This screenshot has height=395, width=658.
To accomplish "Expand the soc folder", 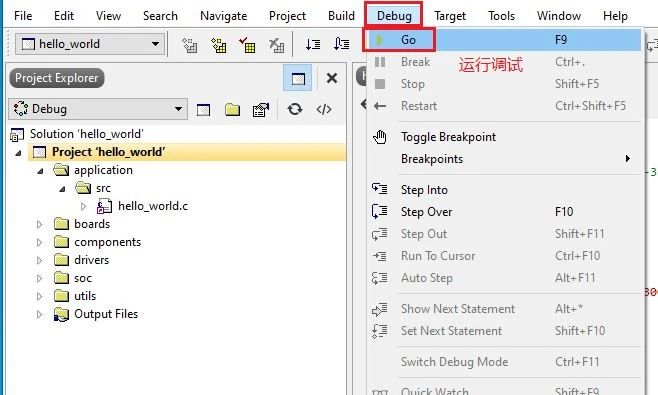I will 39,279.
